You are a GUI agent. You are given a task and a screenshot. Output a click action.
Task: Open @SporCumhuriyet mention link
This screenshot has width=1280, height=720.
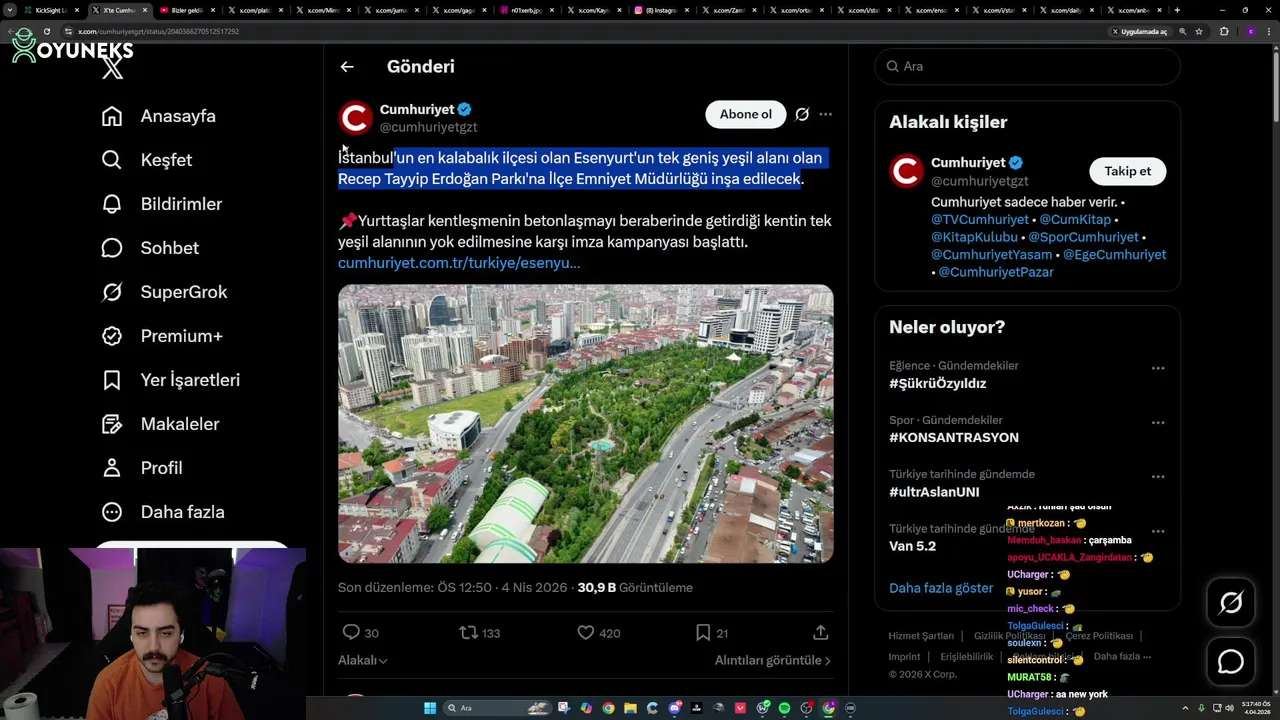(1083, 237)
